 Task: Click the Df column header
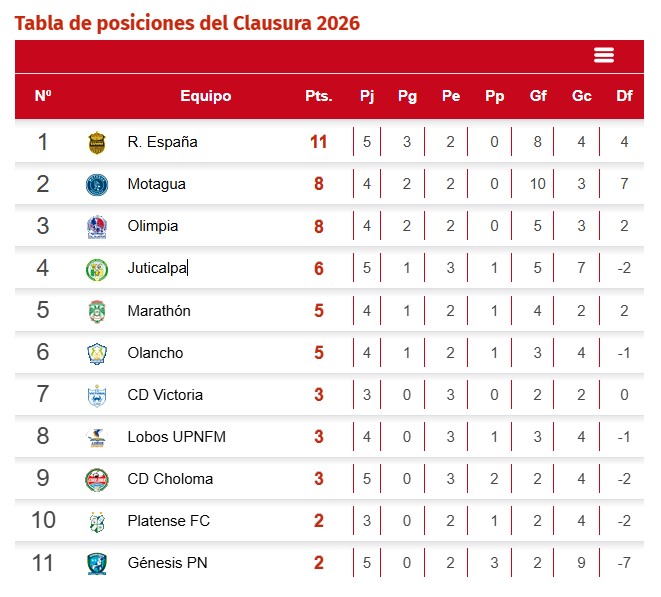tap(624, 96)
